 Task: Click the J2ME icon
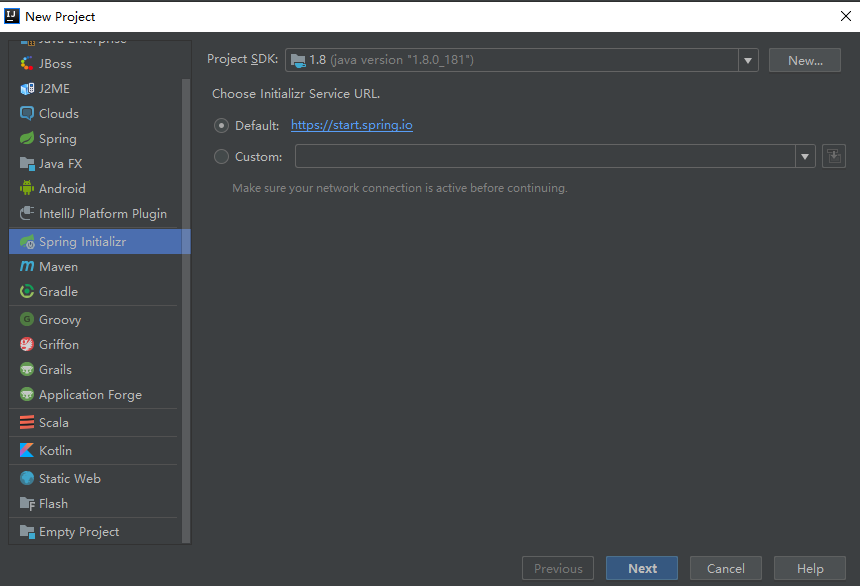click(26, 89)
